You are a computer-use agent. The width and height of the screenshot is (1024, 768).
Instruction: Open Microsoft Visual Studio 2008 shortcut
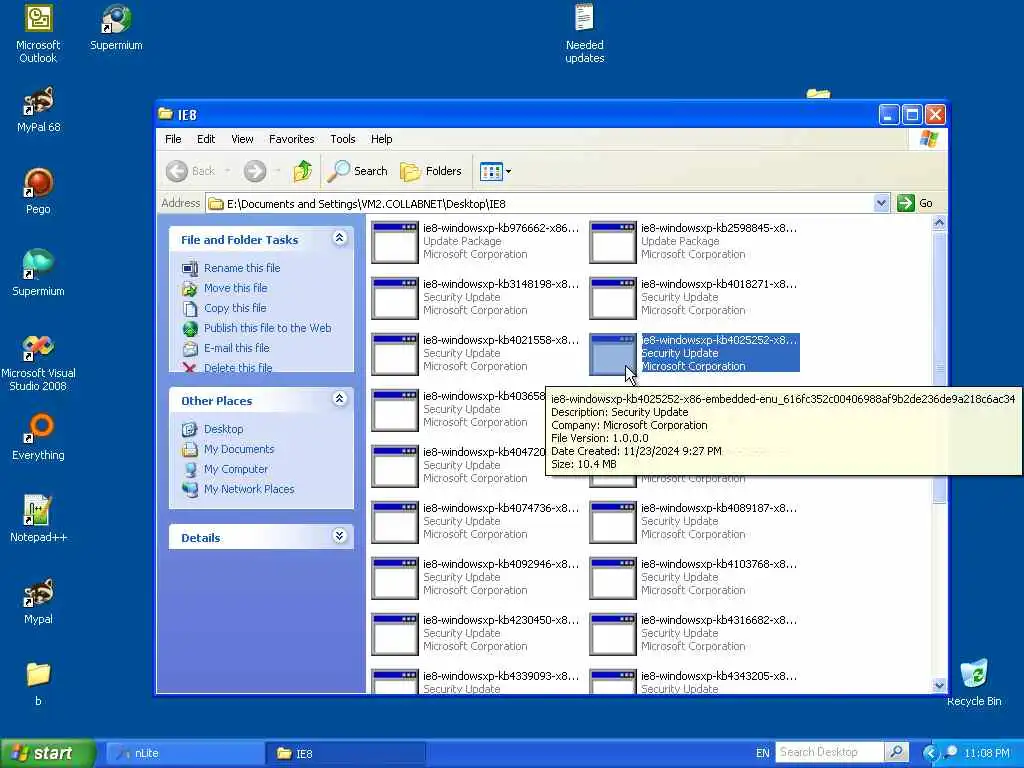(x=38, y=362)
